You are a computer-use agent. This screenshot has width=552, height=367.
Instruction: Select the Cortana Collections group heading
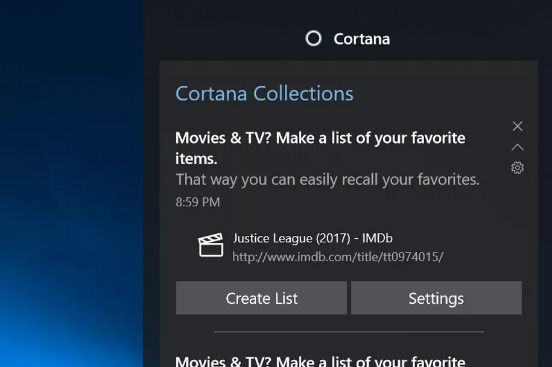264,94
